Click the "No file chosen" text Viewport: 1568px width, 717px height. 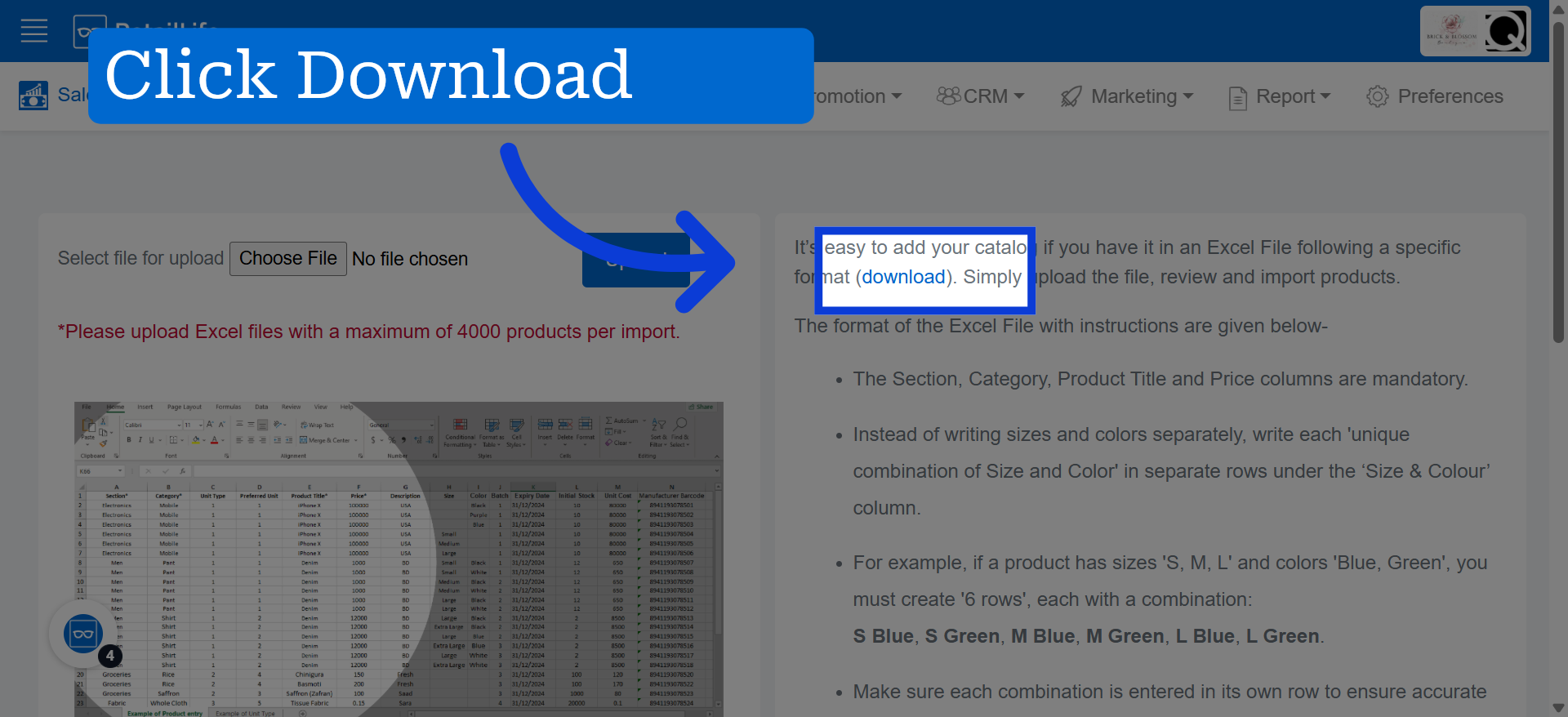tap(410, 259)
